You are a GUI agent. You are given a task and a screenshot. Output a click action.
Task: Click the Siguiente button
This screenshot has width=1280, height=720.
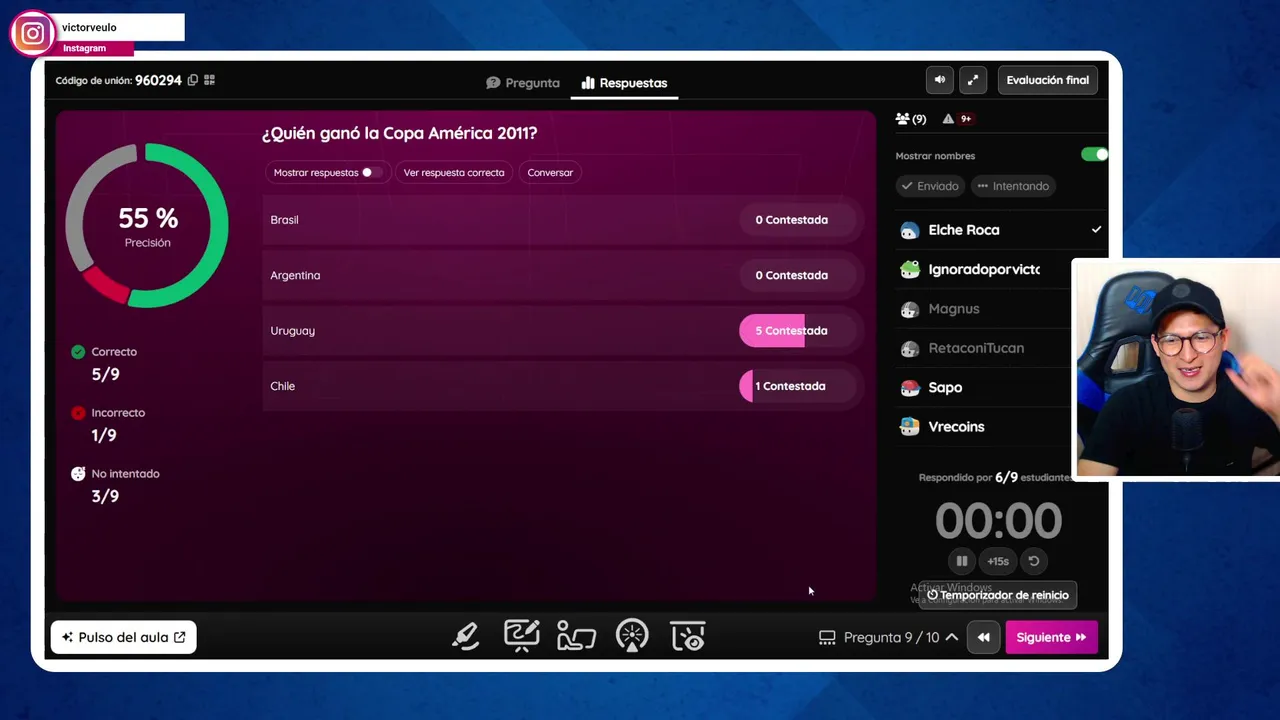1051,637
